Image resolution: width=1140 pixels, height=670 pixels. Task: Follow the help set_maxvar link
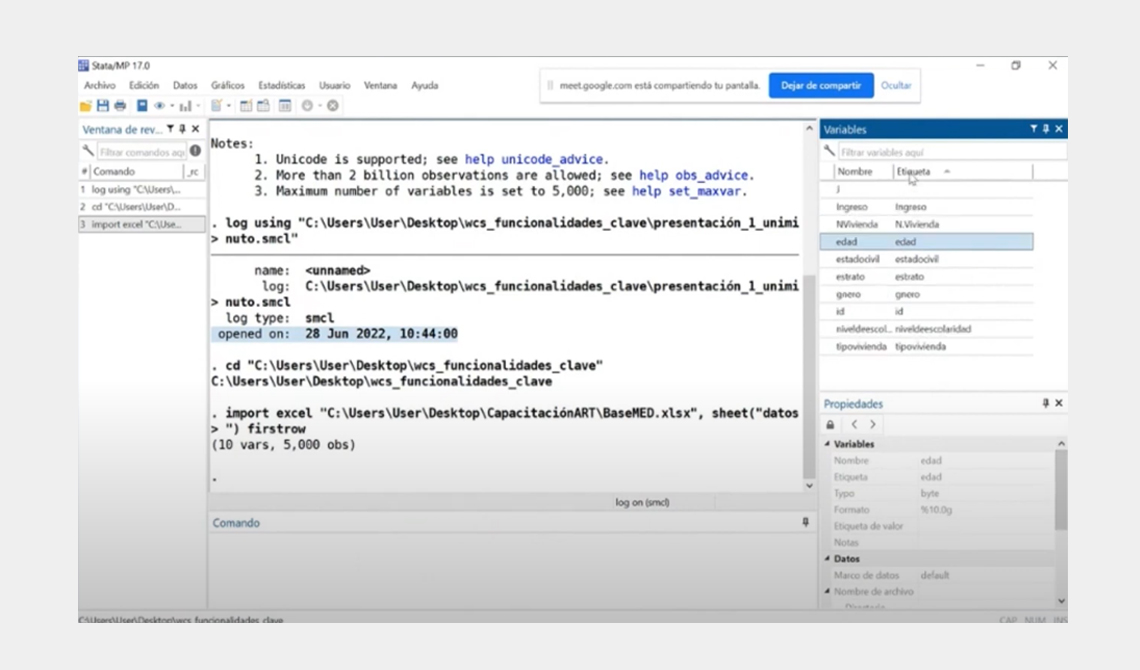686,191
